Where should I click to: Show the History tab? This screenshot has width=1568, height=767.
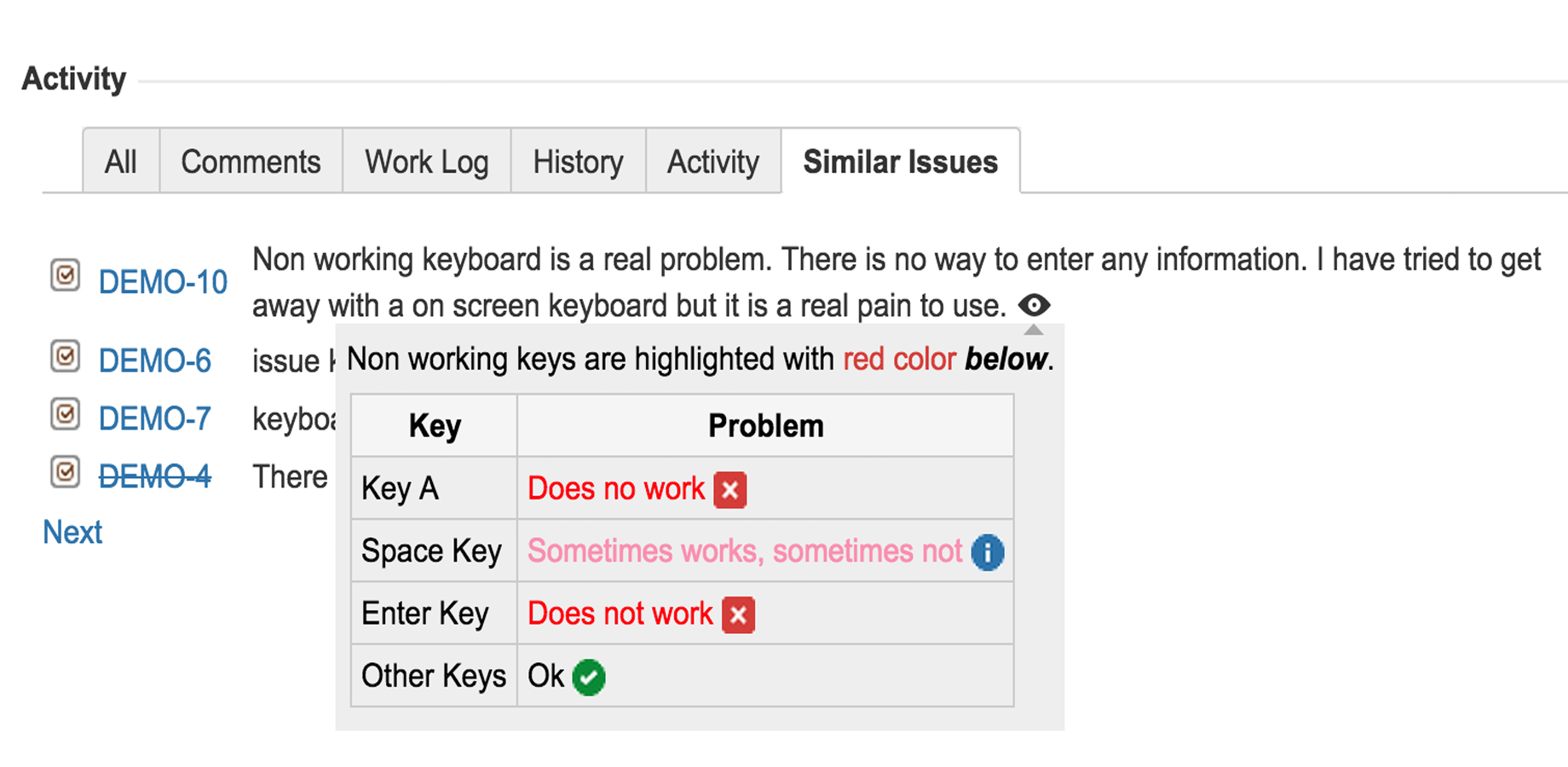[578, 162]
